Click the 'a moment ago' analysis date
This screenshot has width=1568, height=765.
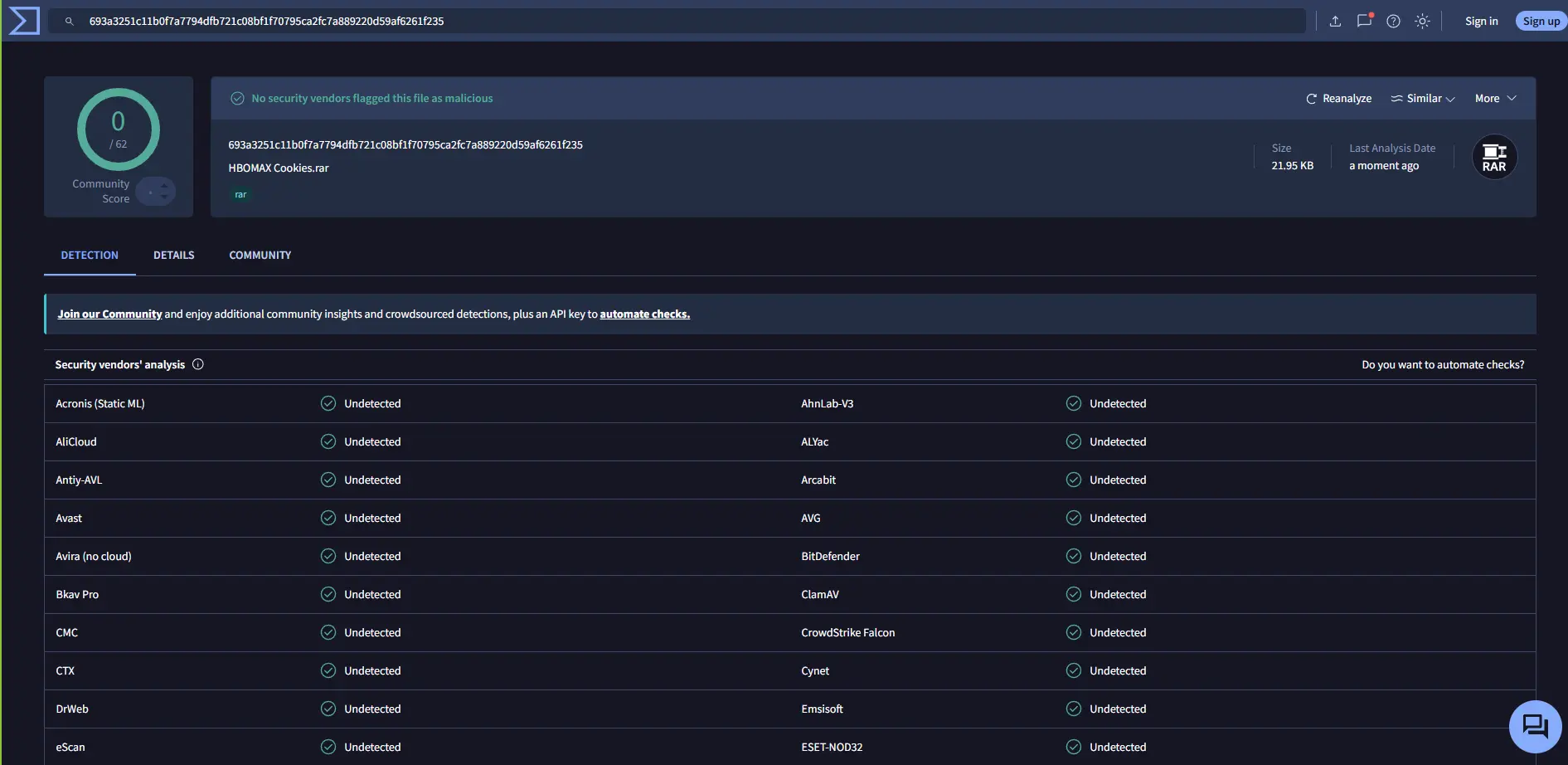tap(1384, 166)
